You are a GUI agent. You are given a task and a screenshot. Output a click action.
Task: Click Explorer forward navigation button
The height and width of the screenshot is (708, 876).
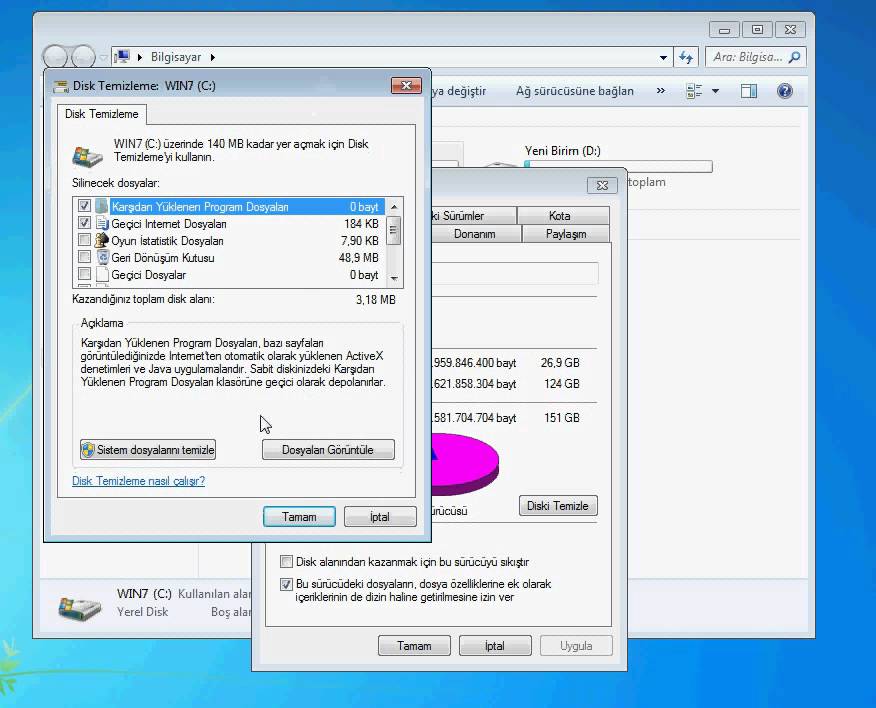click(x=84, y=56)
